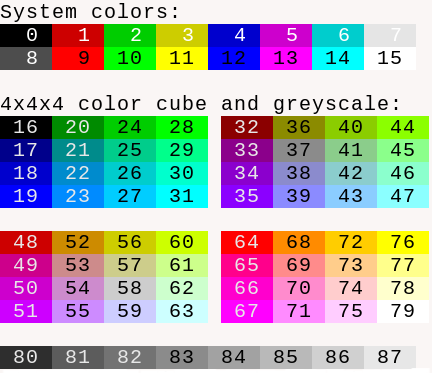The width and height of the screenshot is (432, 373).
Task: Click the bright green cell numbered 10
Action: pyautogui.click(x=130, y=58)
